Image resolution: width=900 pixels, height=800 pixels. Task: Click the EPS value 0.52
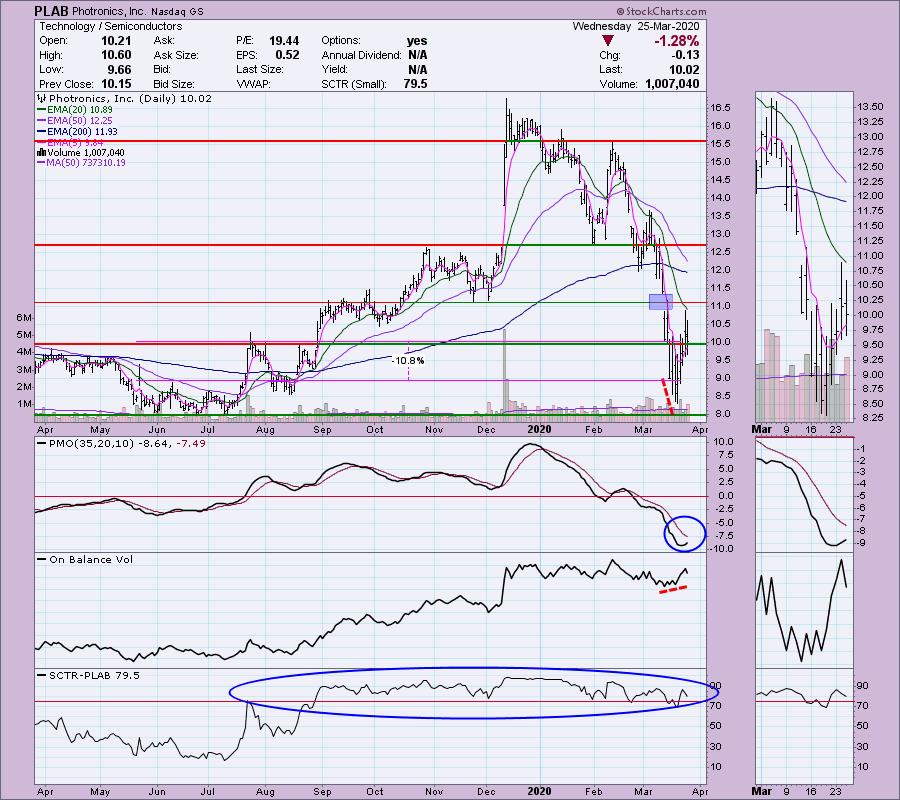point(287,55)
